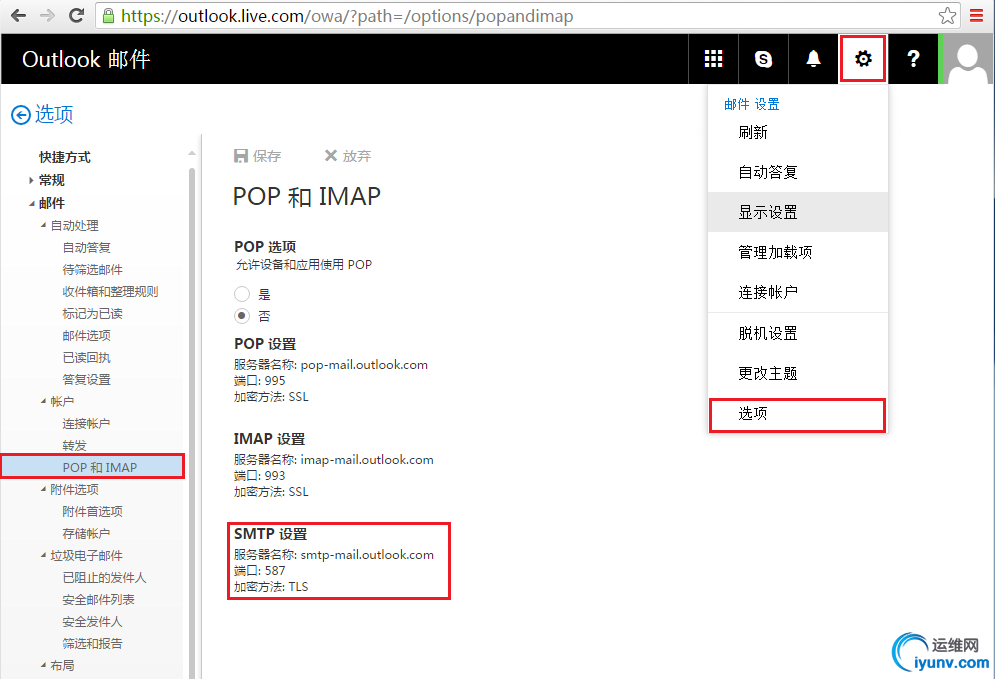Screen dimensions: 995x679
Task: Go back with the 选项 arrow icon
Action: point(21,115)
